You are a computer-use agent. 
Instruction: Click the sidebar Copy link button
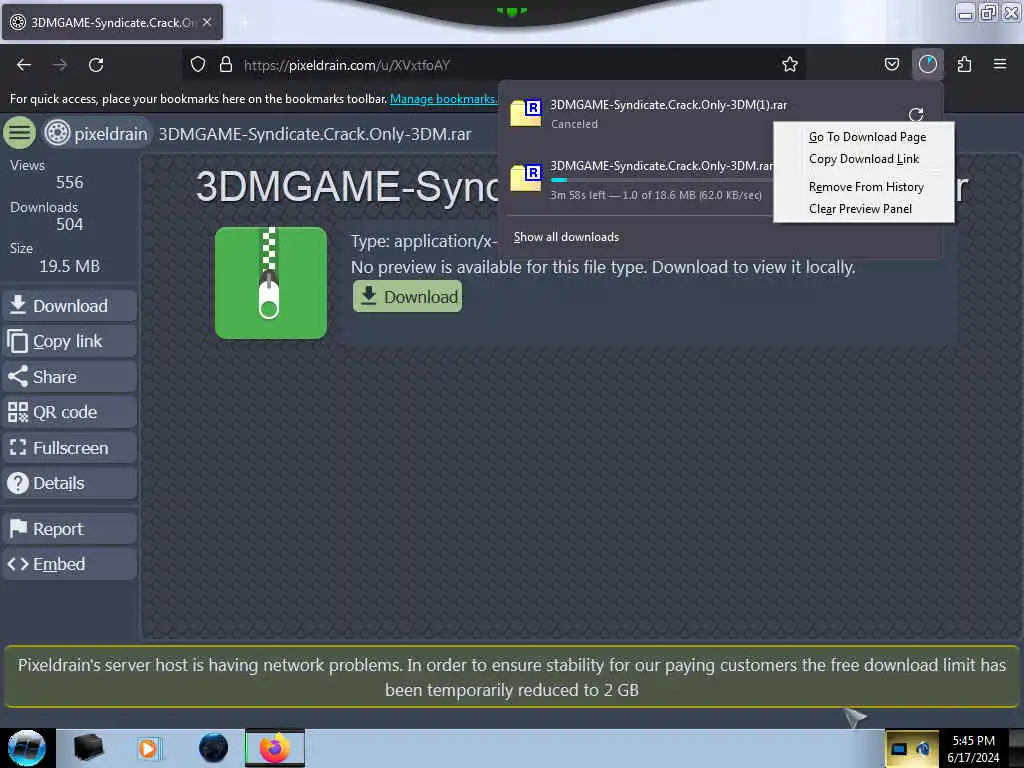point(70,341)
